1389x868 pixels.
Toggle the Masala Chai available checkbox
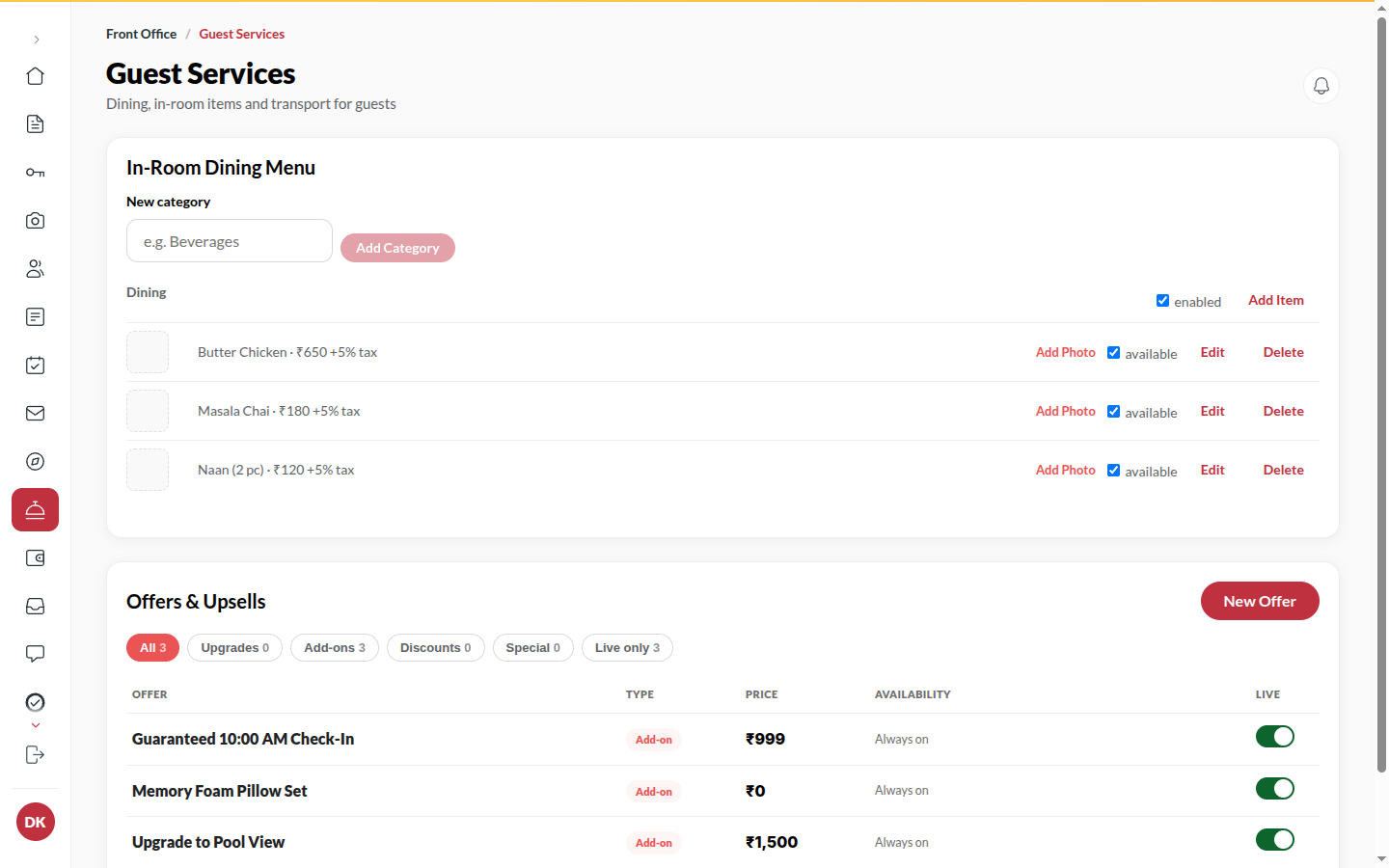point(1113,412)
